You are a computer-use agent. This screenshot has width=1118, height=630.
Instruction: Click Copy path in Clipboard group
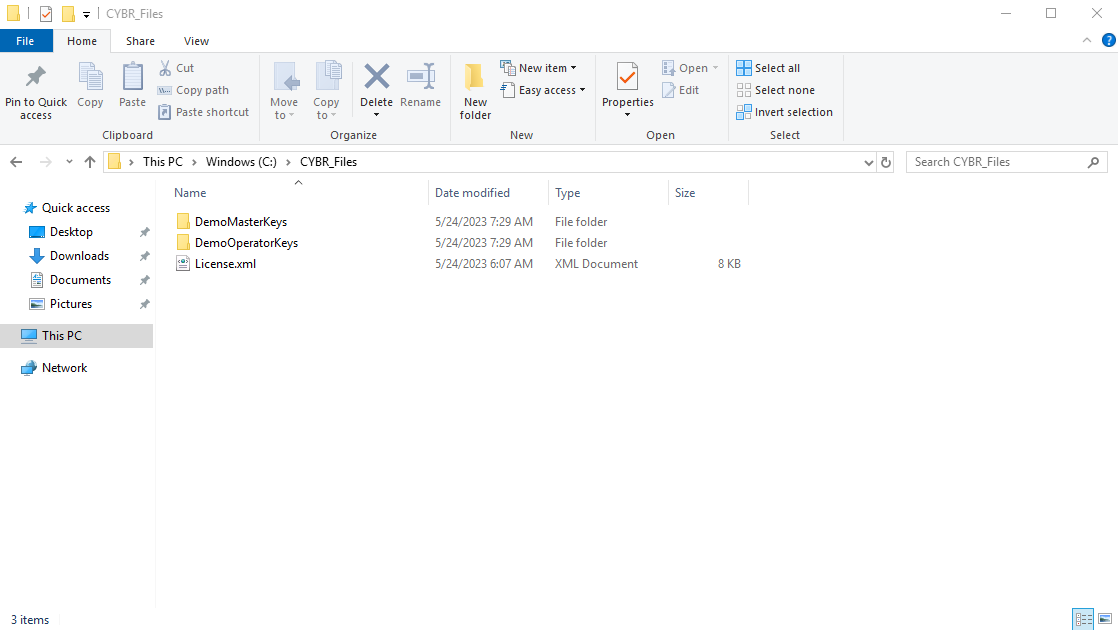(x=193, y=90)
